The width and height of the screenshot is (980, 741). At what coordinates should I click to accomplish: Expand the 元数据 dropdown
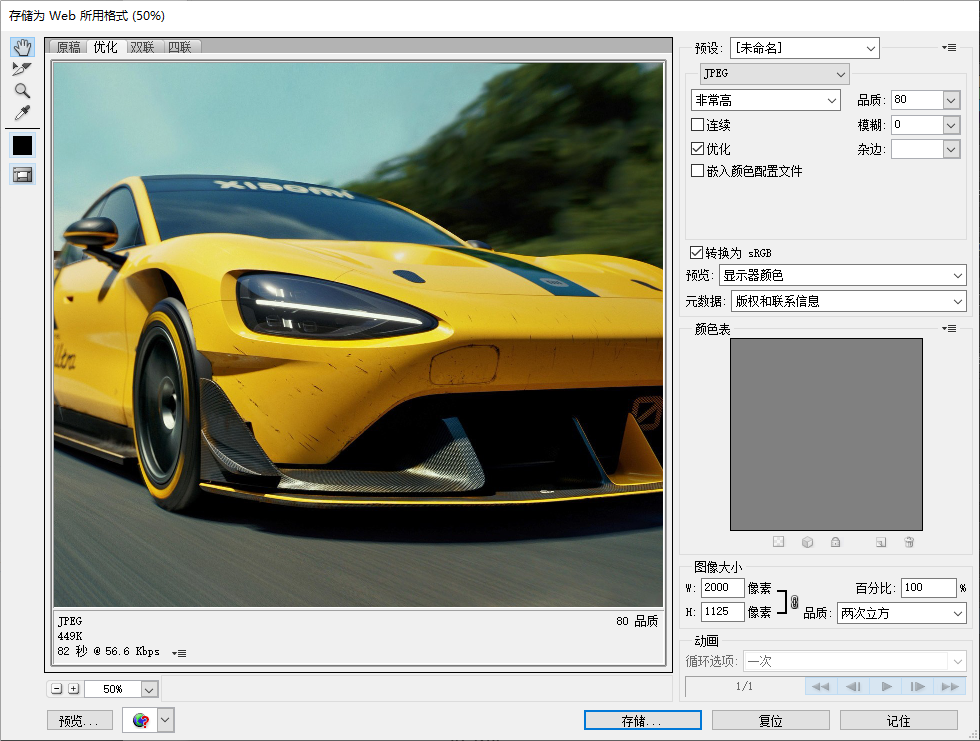point(847,301)
